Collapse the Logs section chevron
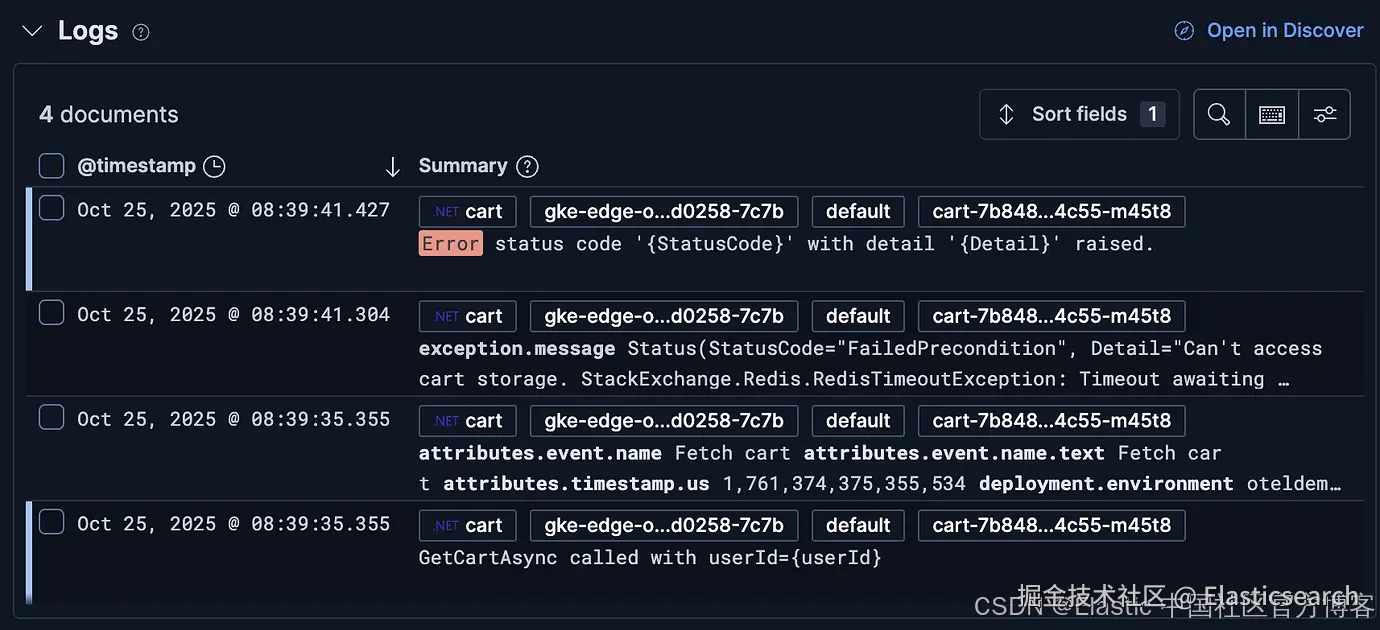1380x630 pixels. (x=32, y=31)
